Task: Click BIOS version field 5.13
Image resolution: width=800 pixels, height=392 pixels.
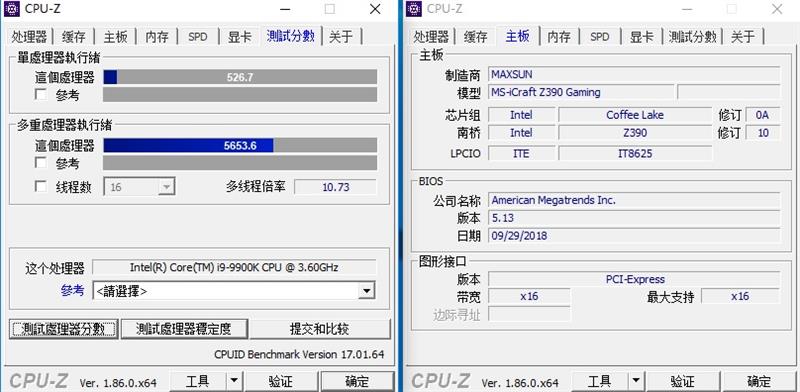Action: (x=634, y=218)
